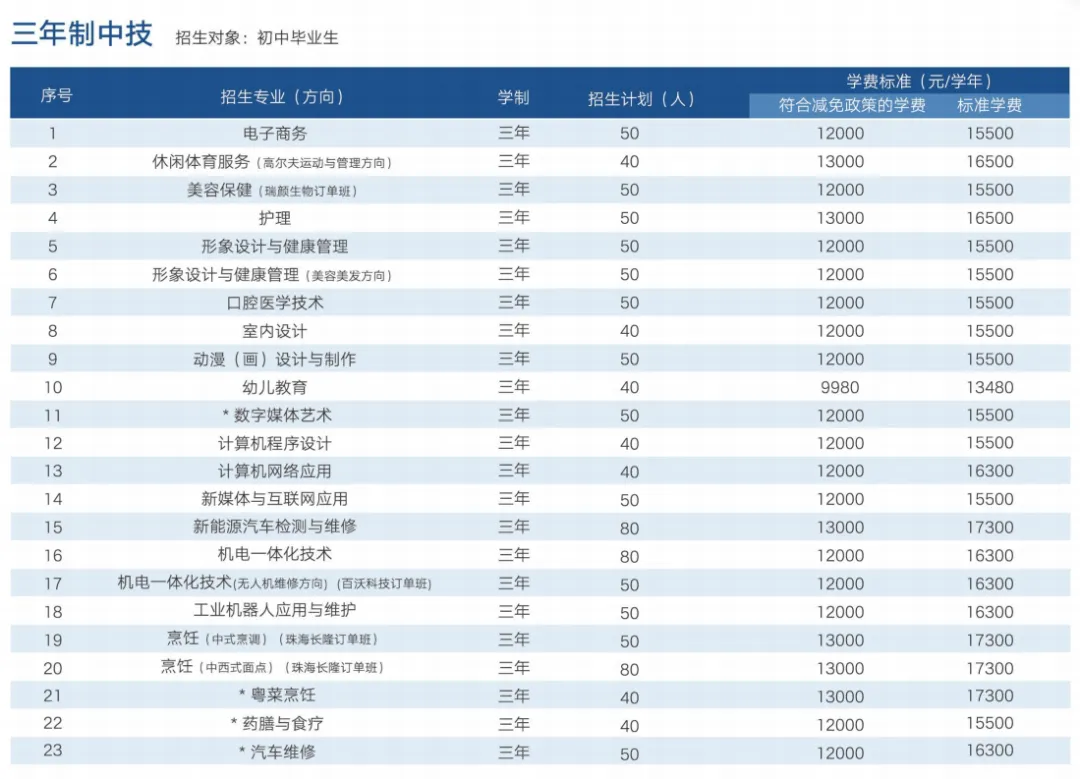
Task: Select 机电一体化技术 in row 16
Action: [x=275, y=554]
